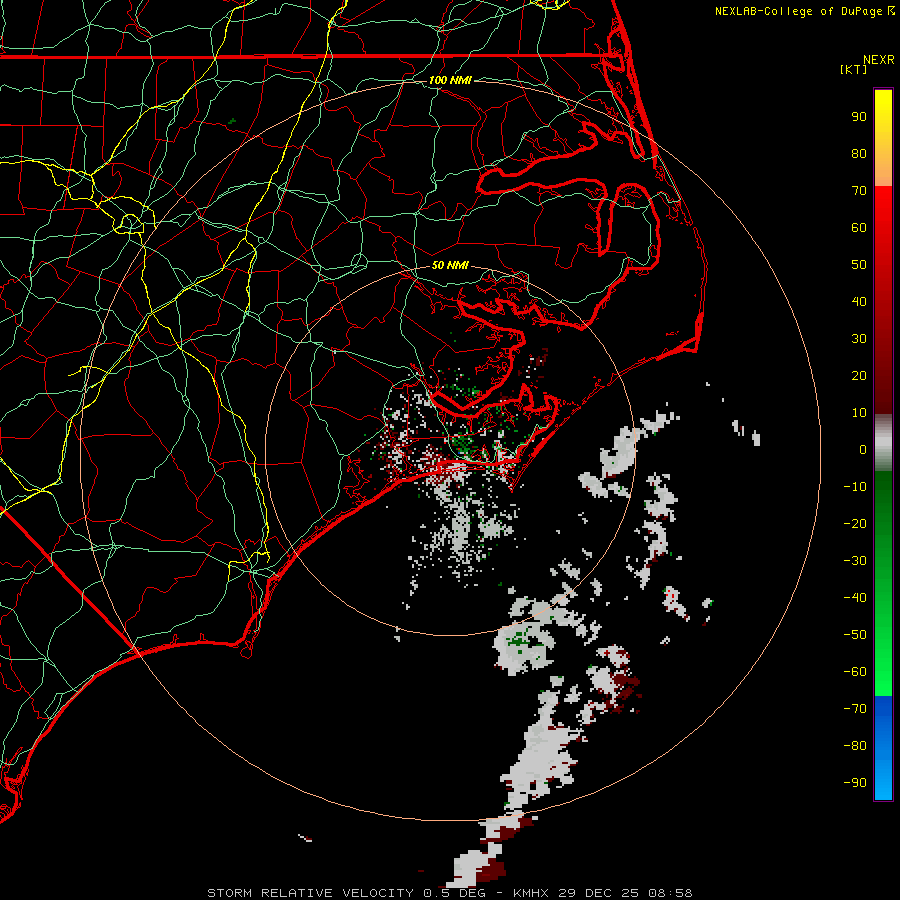Click the KMHX 29 DEC 25 08:58 timestamp
The image size is (900, 900).
(x=603, y=893)
